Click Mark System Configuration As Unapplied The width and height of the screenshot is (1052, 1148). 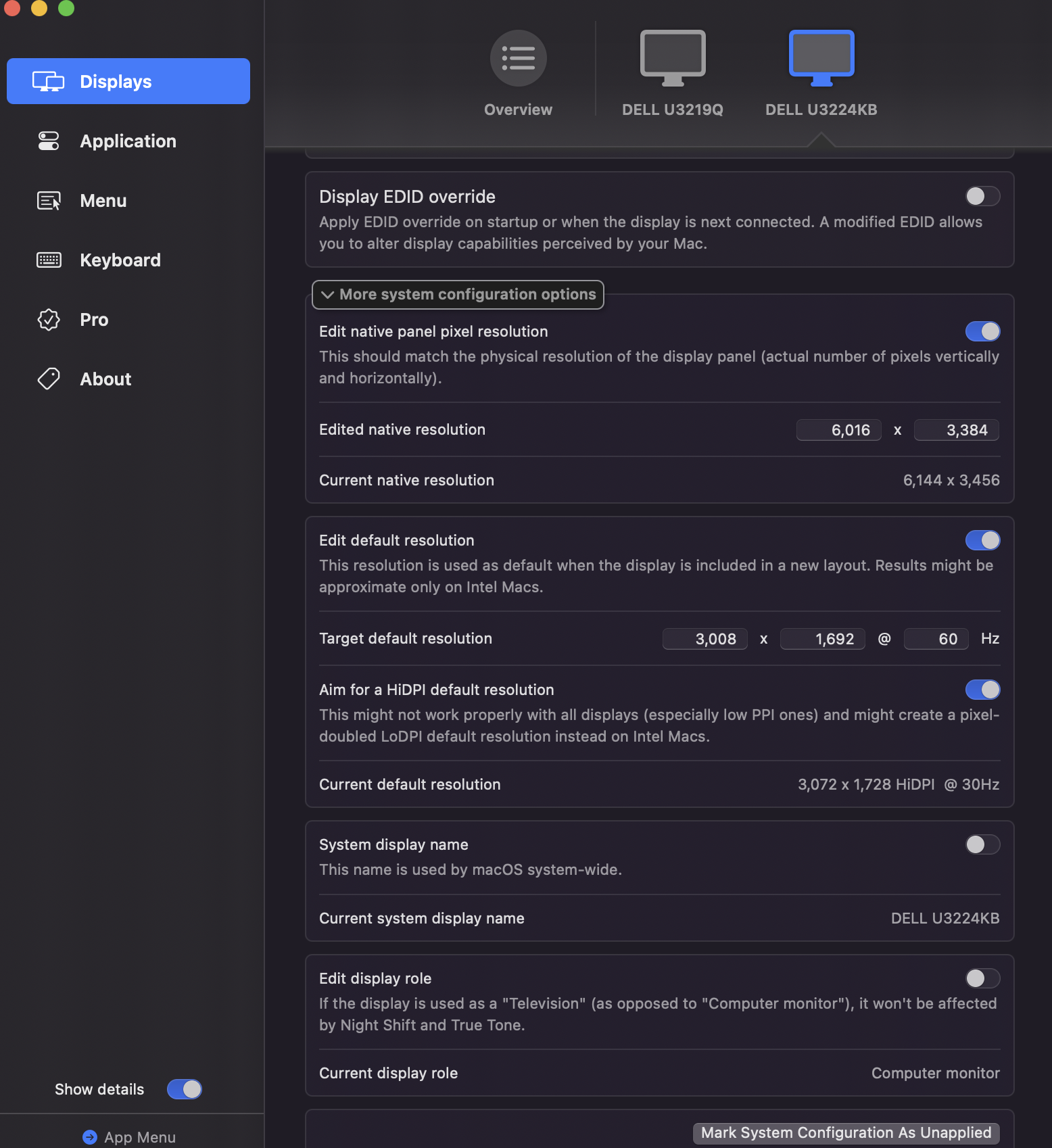(846, 1133)
